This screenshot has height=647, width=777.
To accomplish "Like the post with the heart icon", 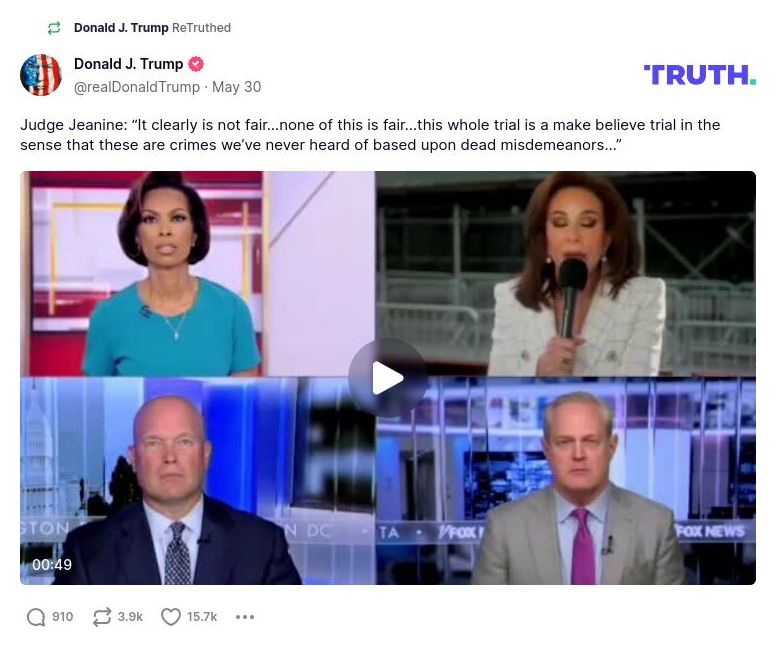I will pos(171,617).
